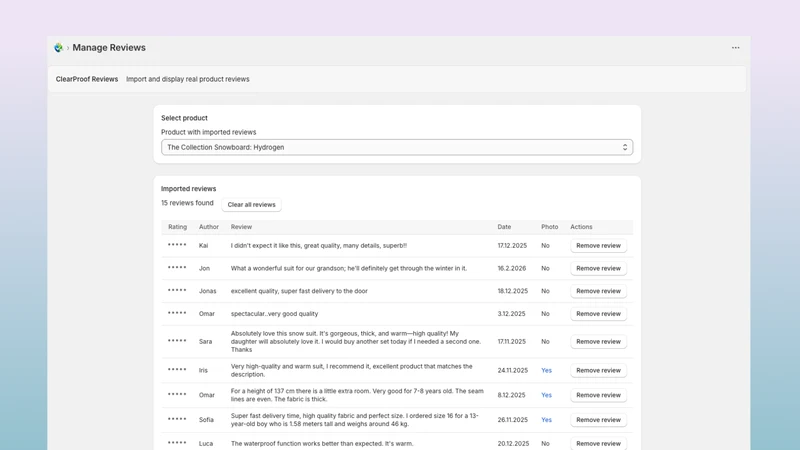This screenshot has height=450, width=800.
Task: Click the date 26.11.2025 in Sofia's row
Action: [x=513, y=420]
